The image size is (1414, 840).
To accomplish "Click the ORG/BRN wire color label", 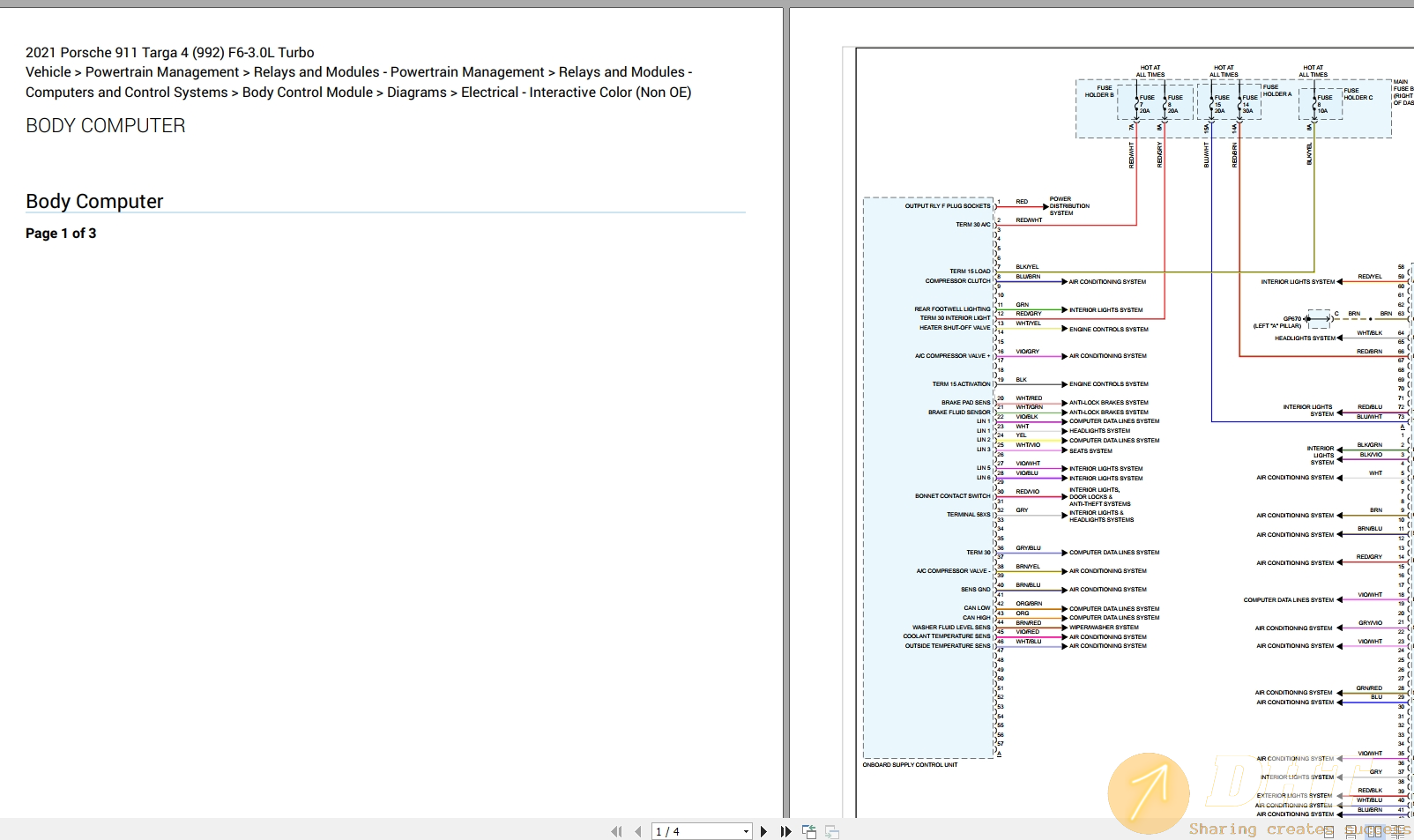I will (x=1029, y=604).
